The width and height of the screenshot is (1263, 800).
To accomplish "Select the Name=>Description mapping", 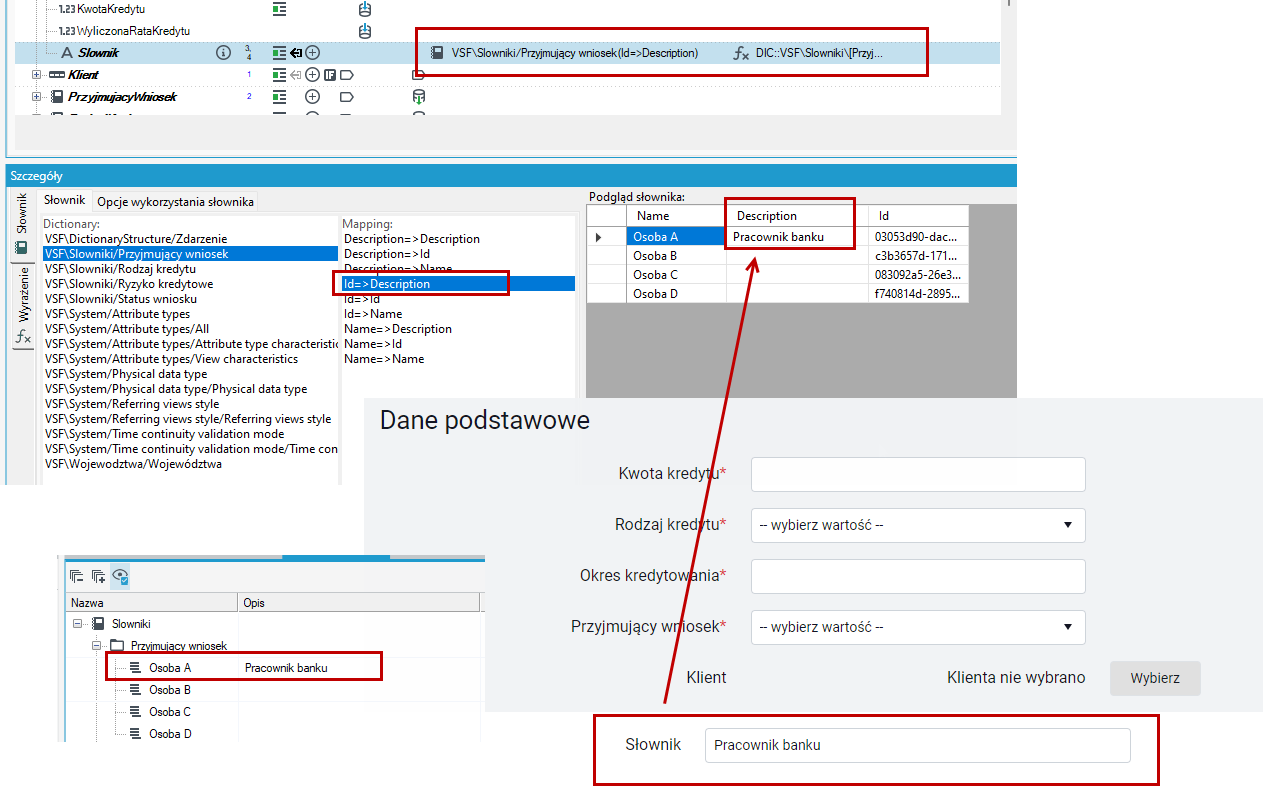I will 398,329.
